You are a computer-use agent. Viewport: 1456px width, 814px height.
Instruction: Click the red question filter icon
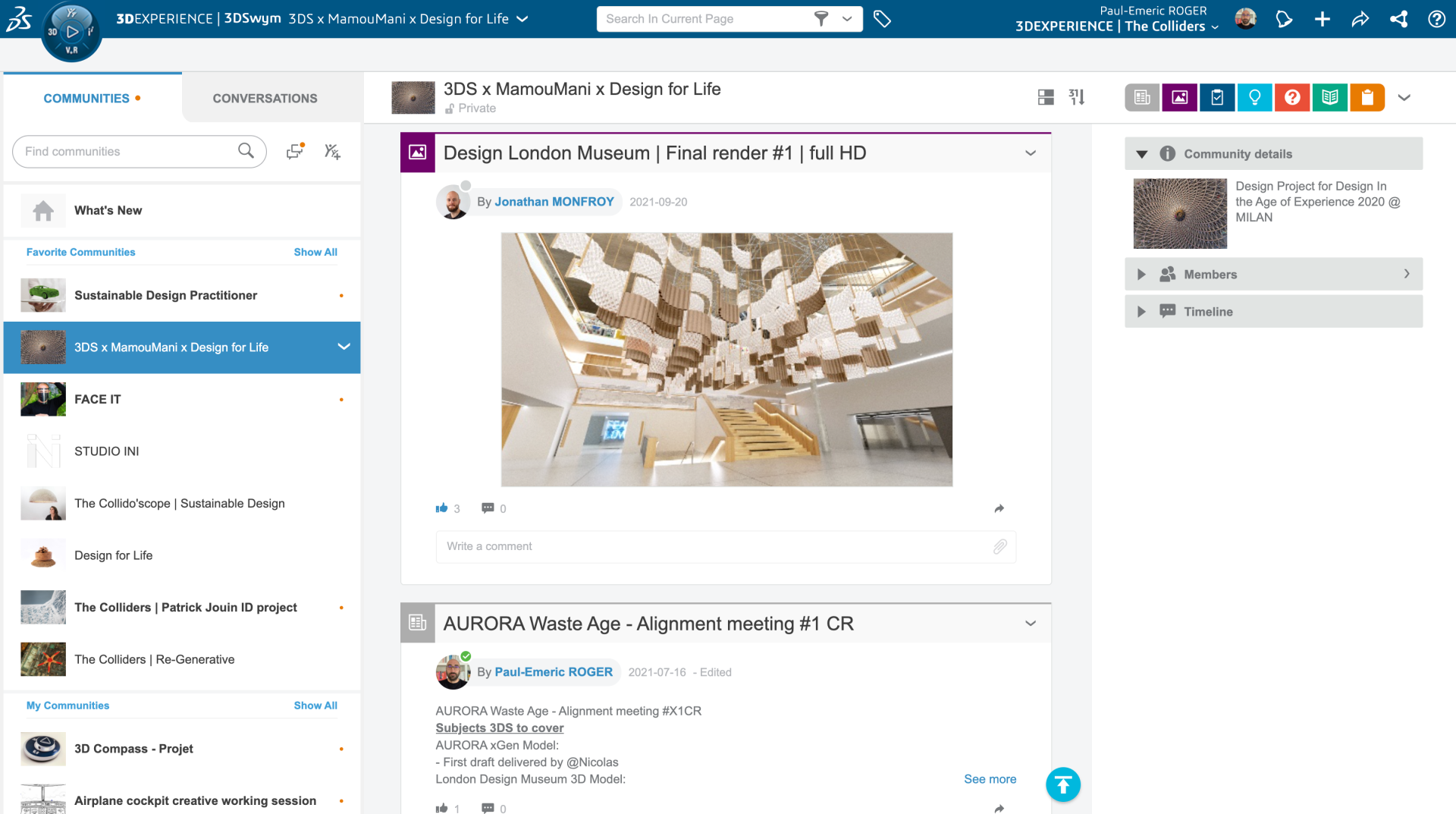pyautogui.click(x=1292, y=97)
